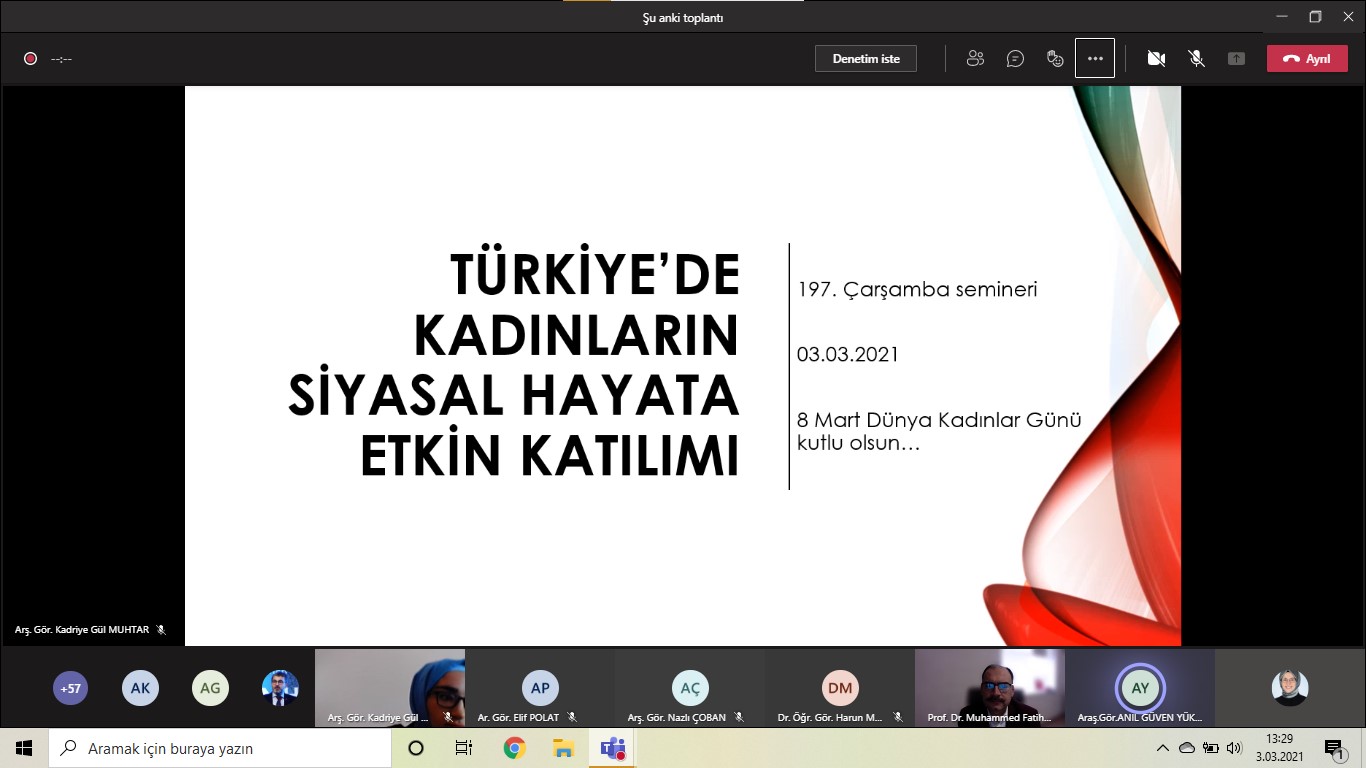Open Google Chrome from the taskbar
This screenshot has height=768, width=1366.
[514, 748]
